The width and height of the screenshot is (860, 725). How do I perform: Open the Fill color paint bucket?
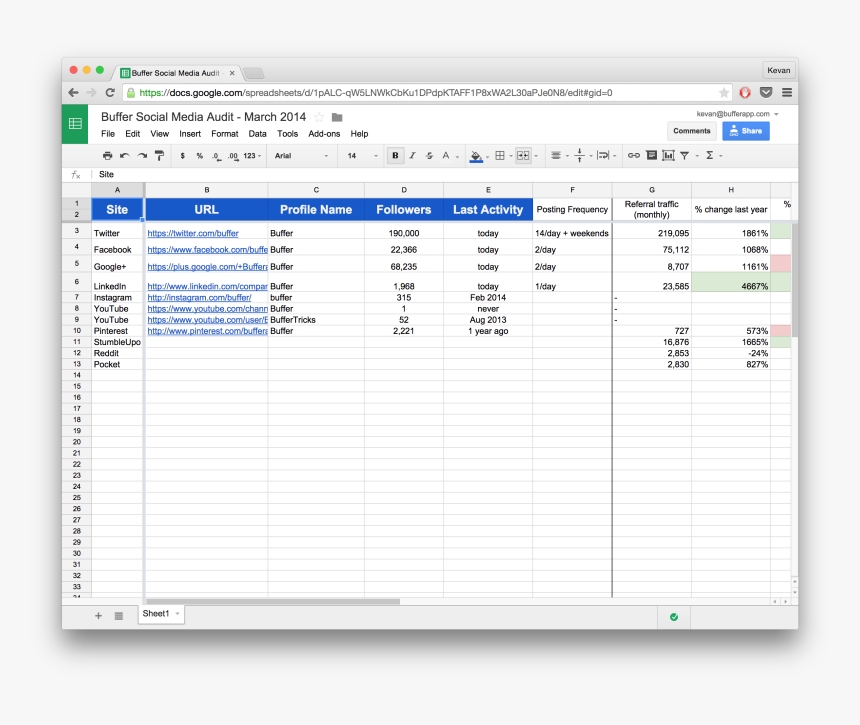(477, 156)
